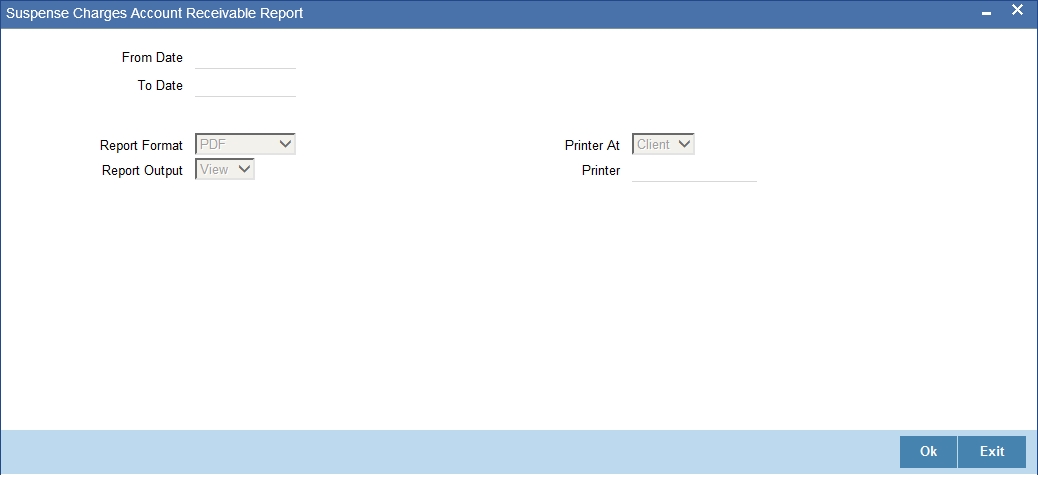Open the Report Output dropdown showing View

225,169
